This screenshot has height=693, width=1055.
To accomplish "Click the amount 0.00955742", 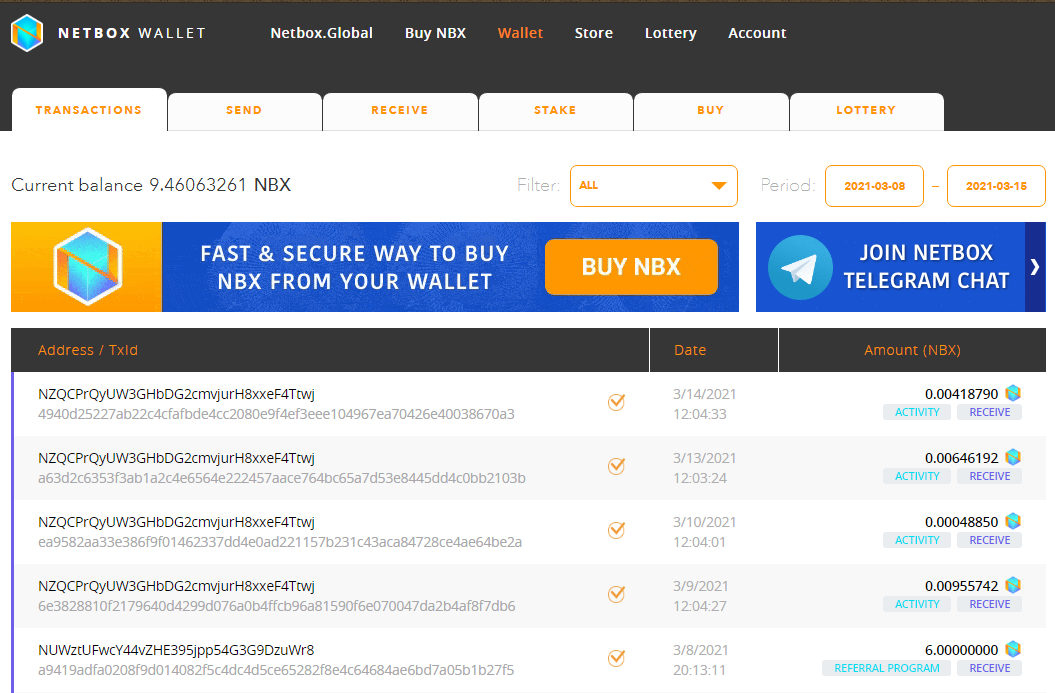I will click(961, 586).
